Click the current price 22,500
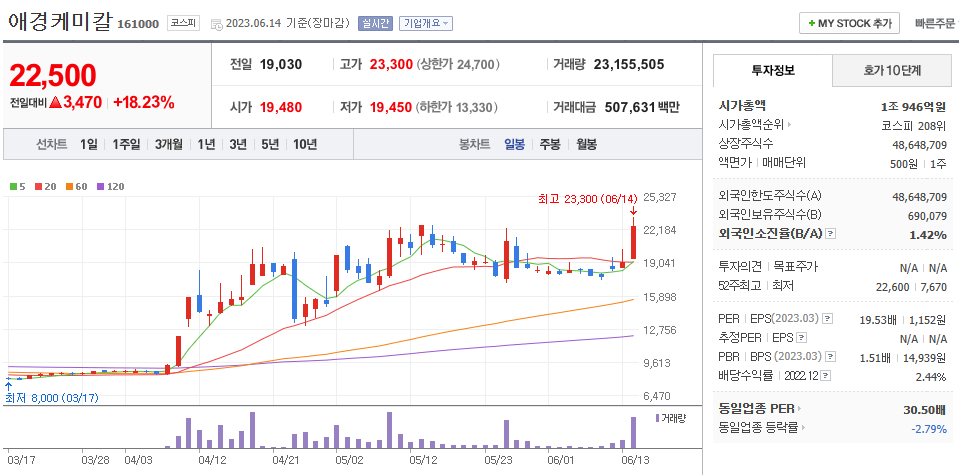The height and width of the screenshot is (475, 959). click(53, 76)
